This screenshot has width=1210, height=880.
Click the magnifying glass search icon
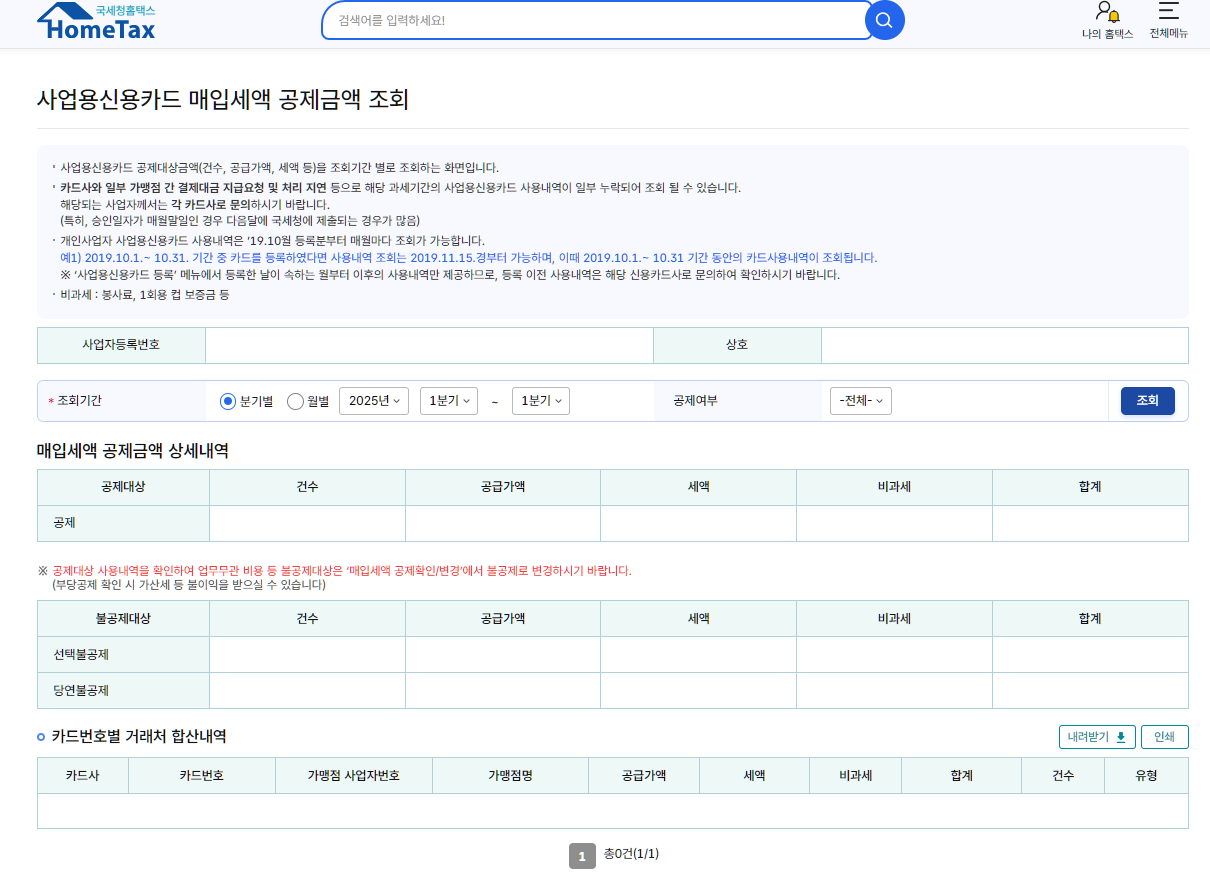[884, 20]
